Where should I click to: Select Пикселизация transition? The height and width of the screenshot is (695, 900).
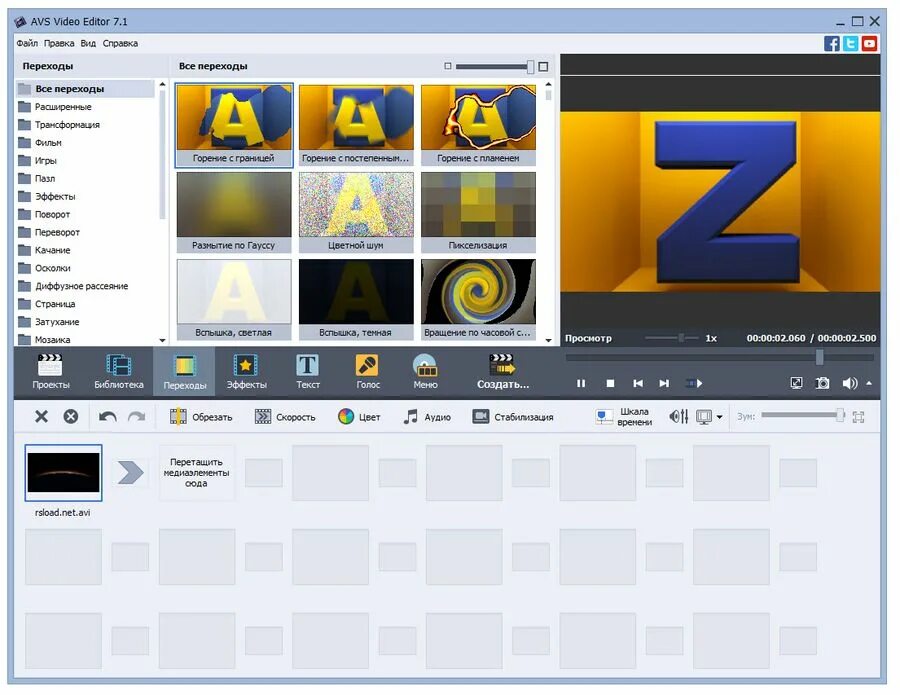[478, 212]
